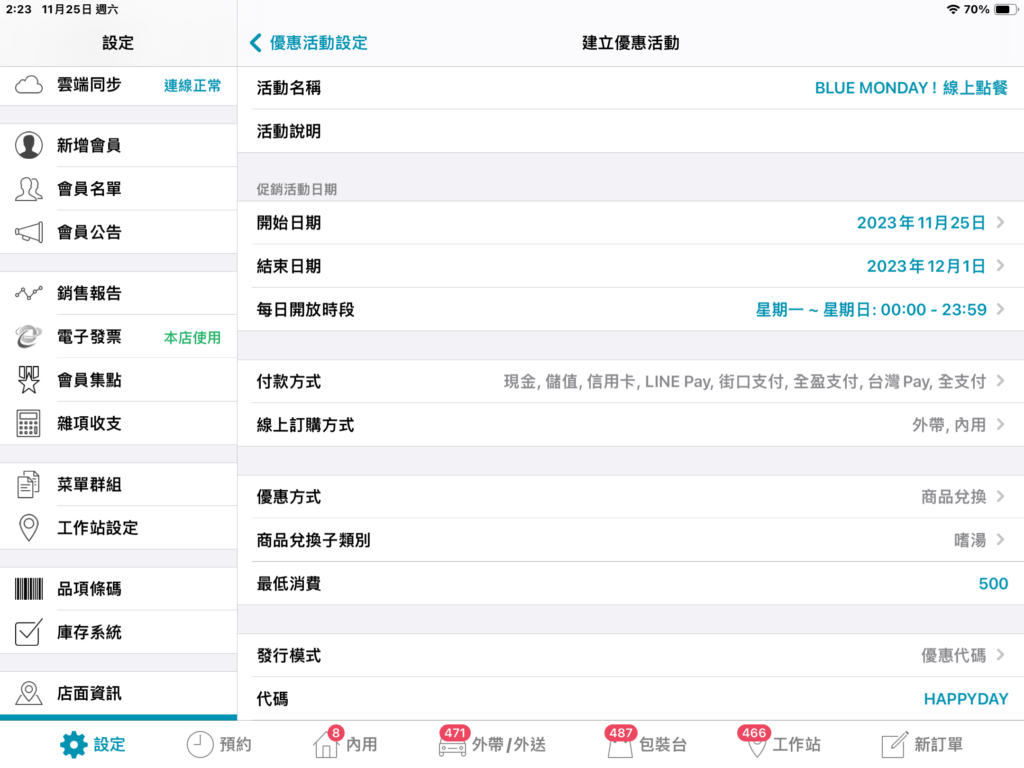1024x768 pixels.
Task: Tap the 466 badge on 工作站
Action: click(754, 733)
